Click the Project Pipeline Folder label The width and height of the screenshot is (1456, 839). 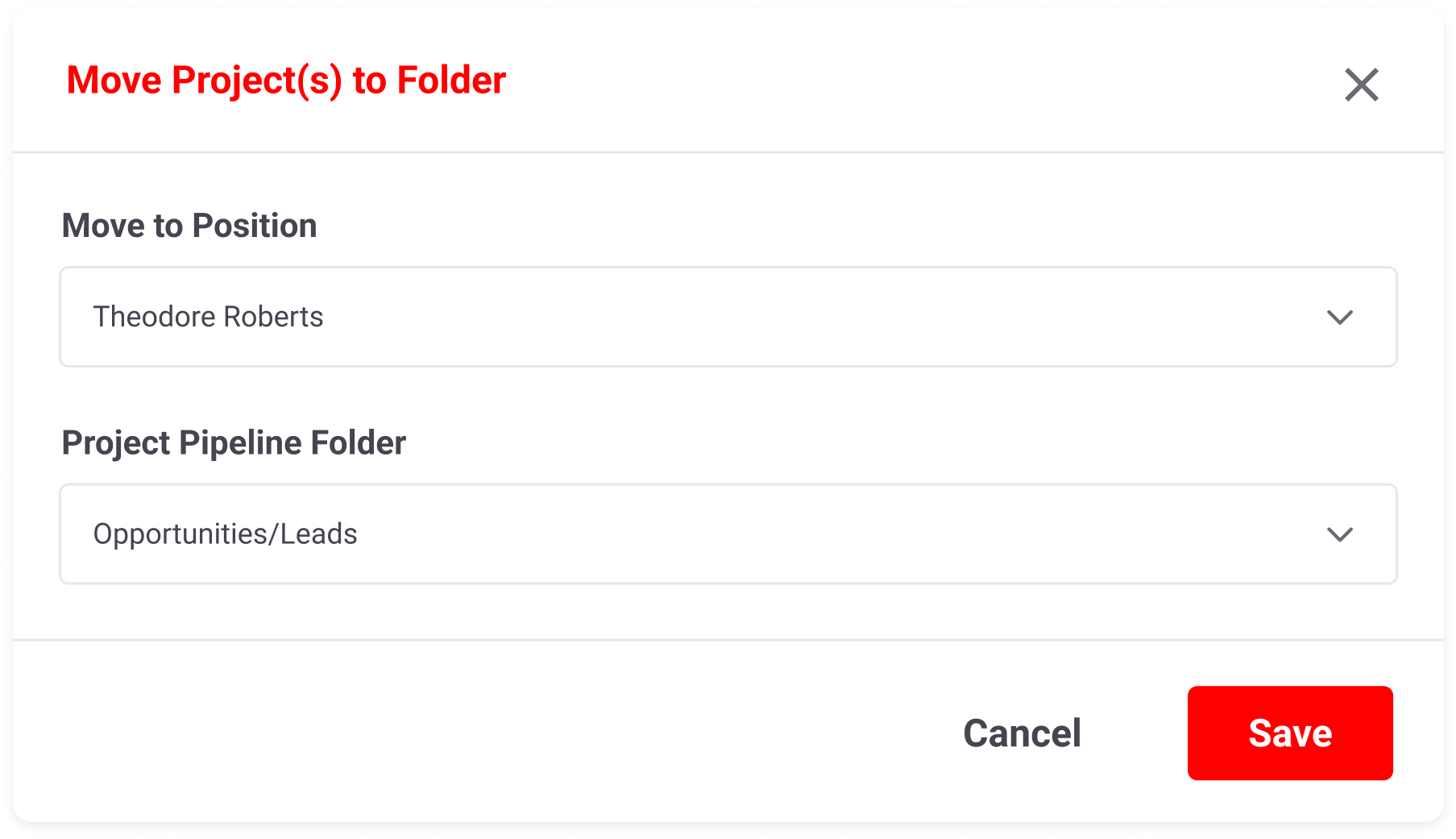(234, 442)
